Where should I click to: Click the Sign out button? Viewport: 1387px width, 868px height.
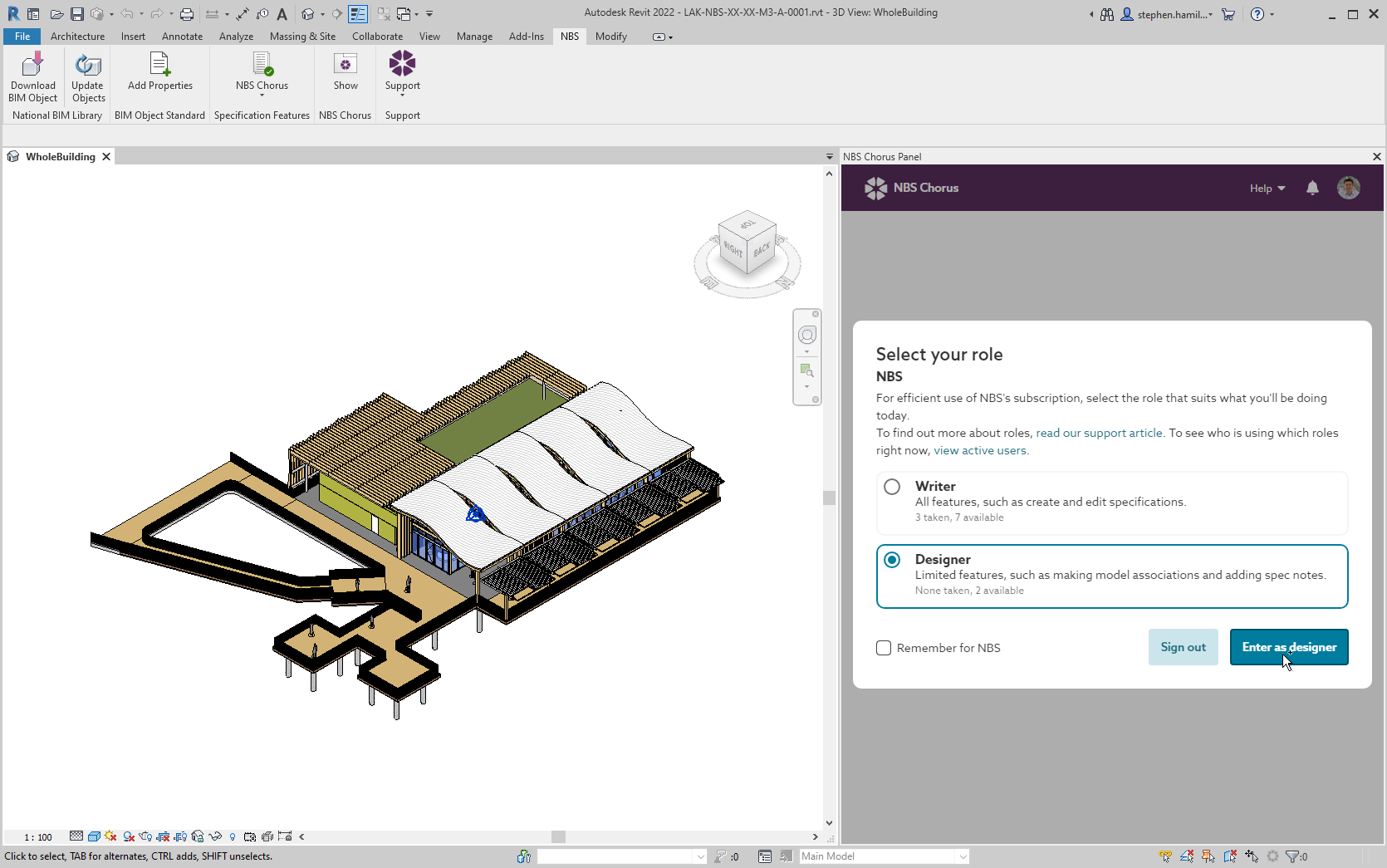[x=1184, y=647]
